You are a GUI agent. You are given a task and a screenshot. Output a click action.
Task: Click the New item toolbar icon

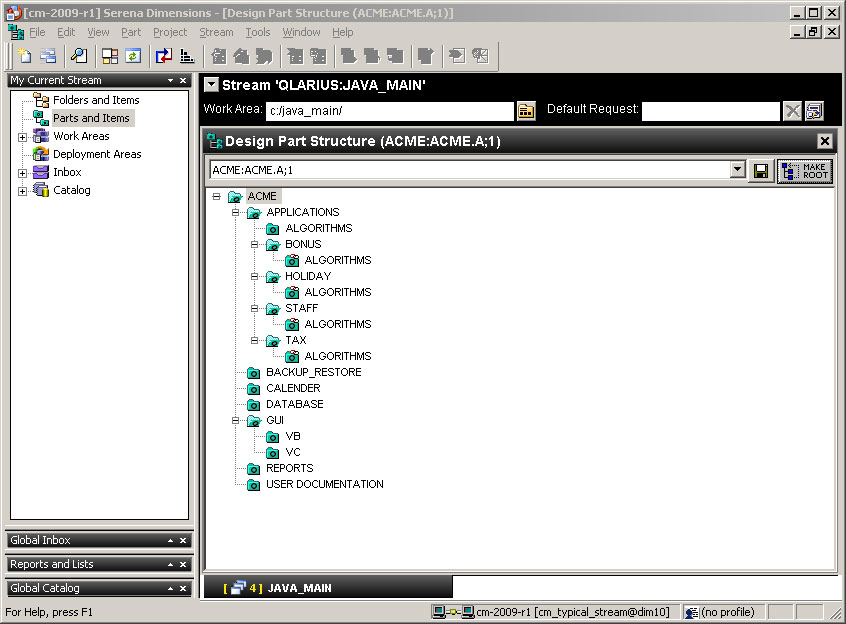25,56
